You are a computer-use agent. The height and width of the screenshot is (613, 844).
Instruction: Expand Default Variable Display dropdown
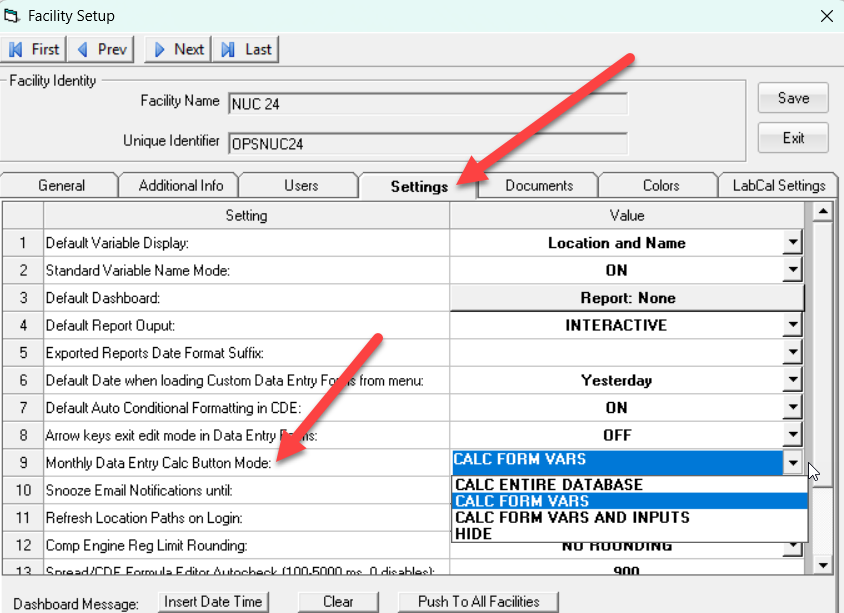793,243
